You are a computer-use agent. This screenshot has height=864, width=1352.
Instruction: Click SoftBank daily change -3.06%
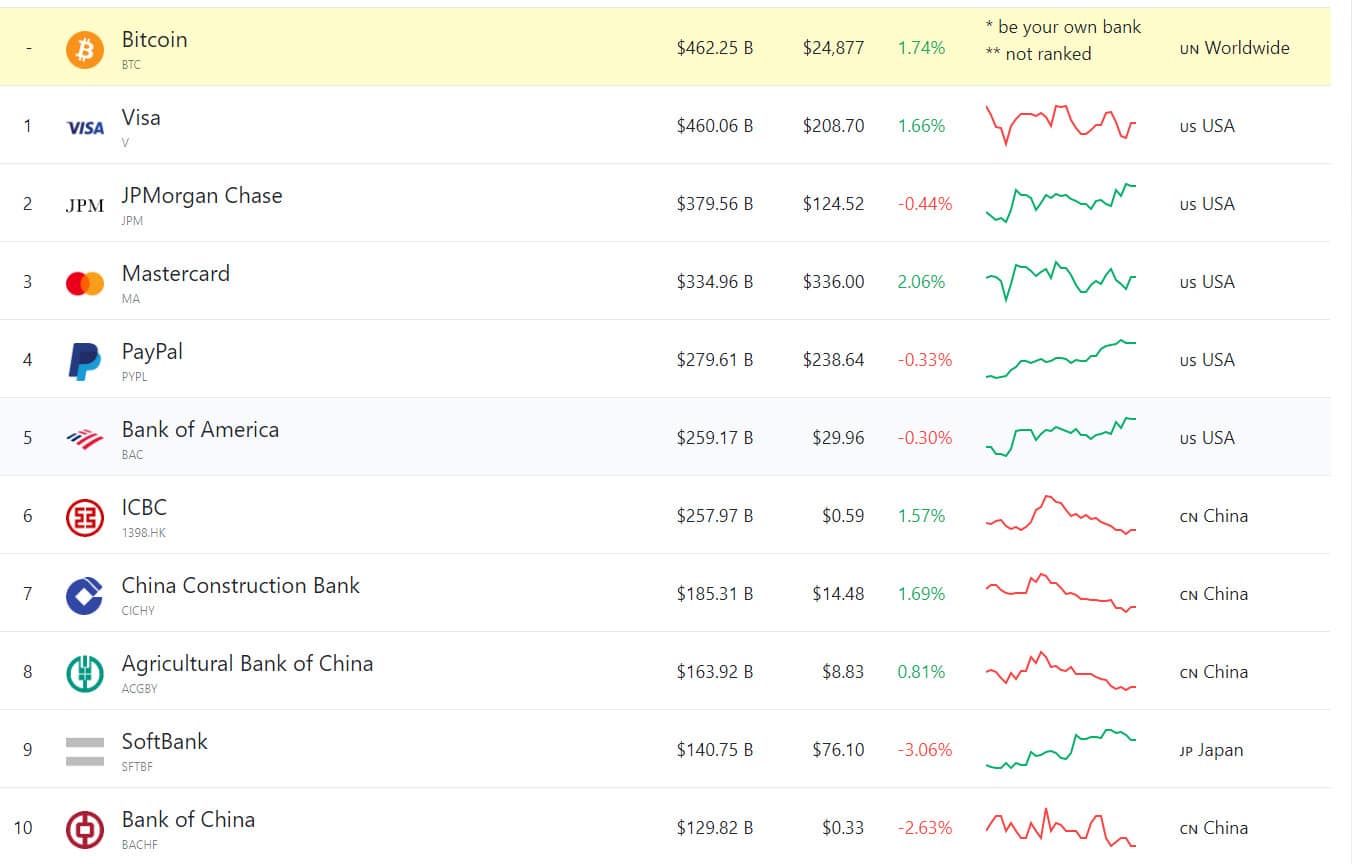click(x=925, y=749)
